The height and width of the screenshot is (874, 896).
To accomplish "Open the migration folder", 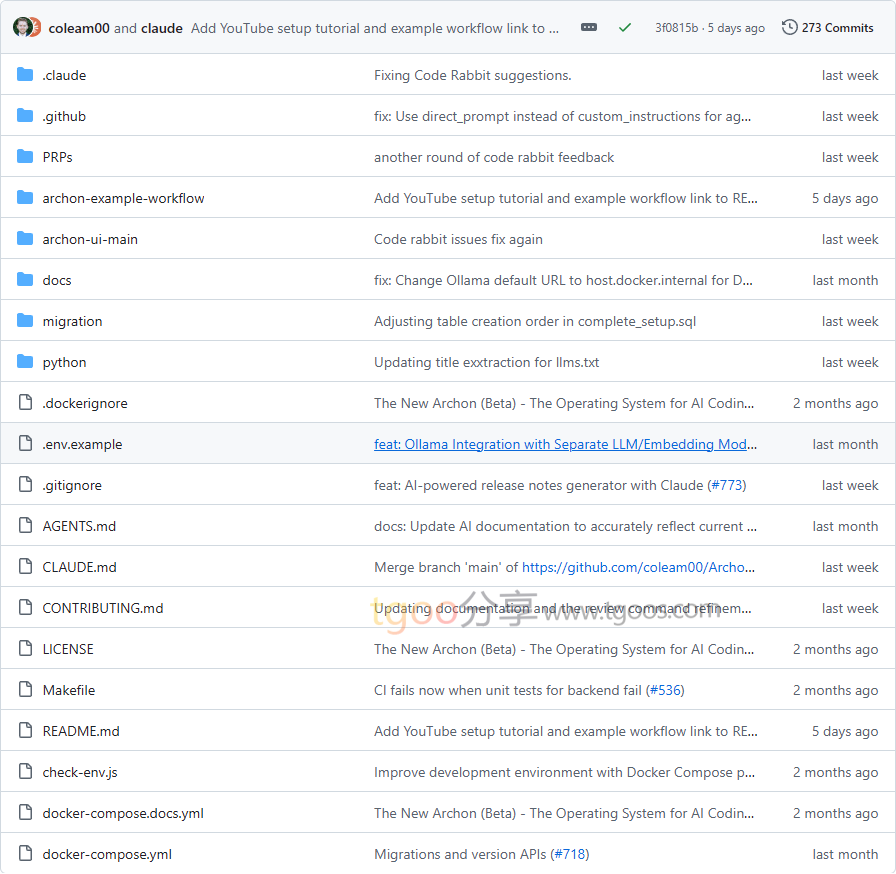I will [72, 321].
